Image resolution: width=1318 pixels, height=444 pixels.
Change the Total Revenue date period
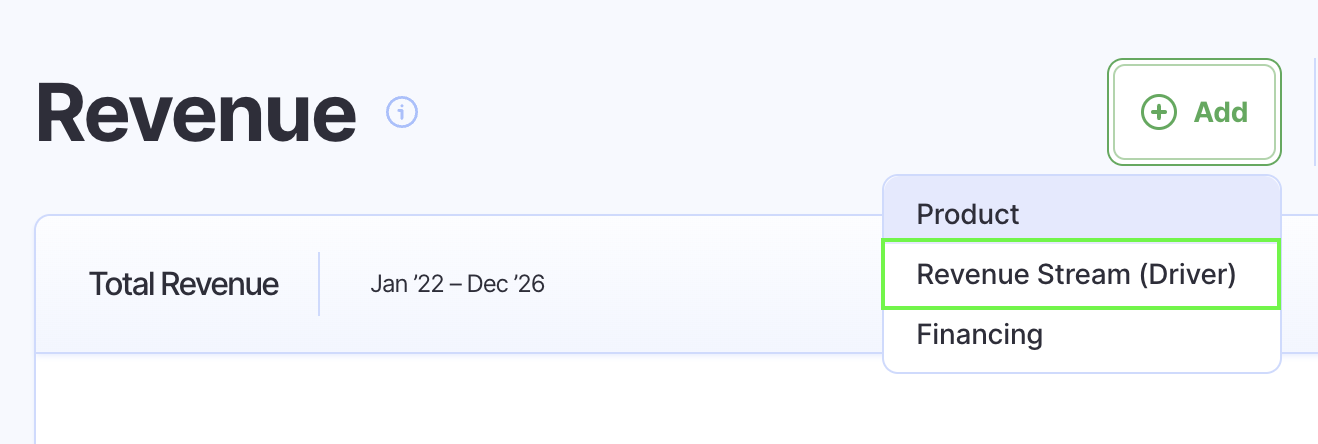pos(457,284)
